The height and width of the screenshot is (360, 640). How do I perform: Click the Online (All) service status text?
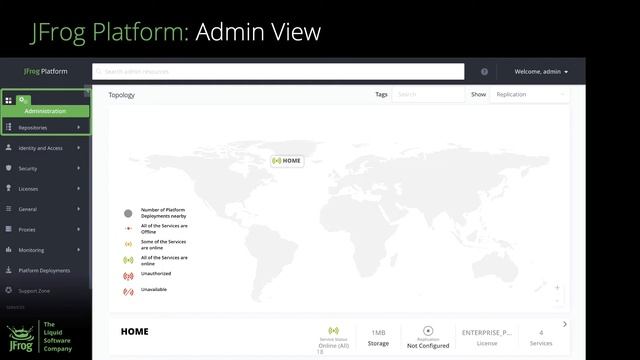tap(333, 346)
